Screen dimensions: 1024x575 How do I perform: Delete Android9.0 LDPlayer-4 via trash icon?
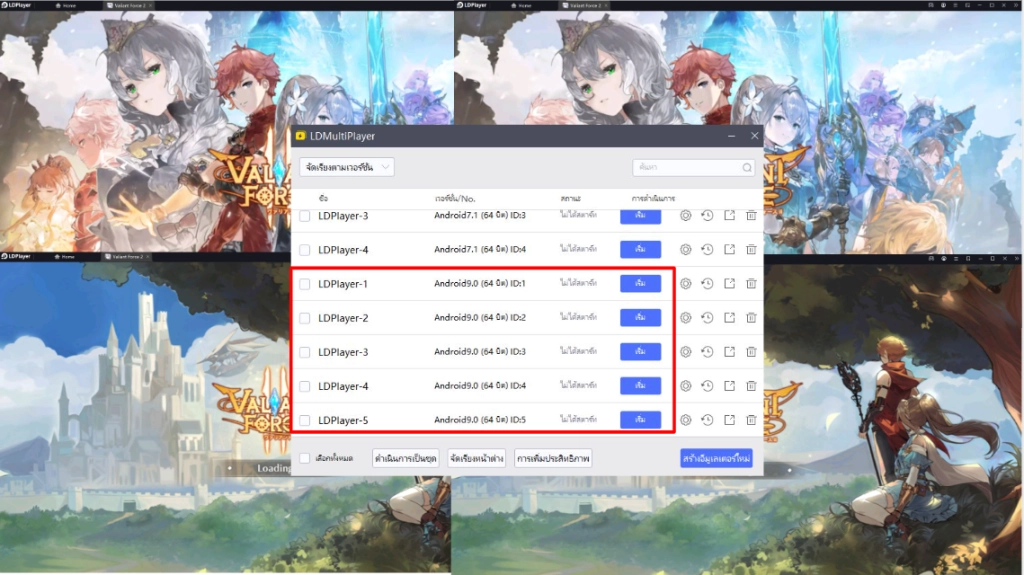(751, 386)
